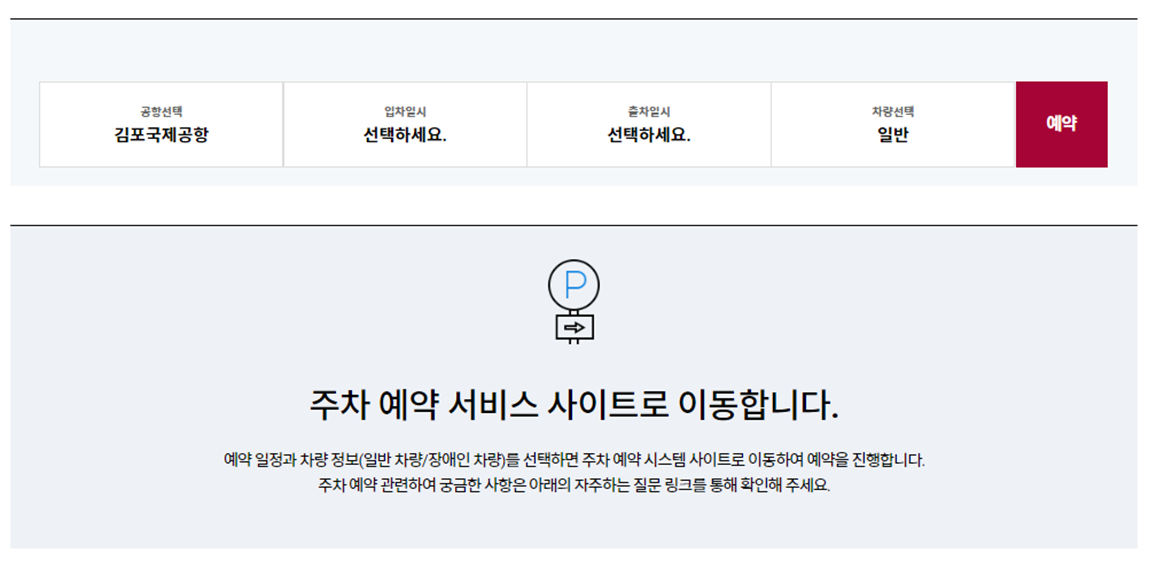Click the heading 주차 예약 서비스 사이트로 이동합니다.
1149x568 pixels.
tap(574, 405)
